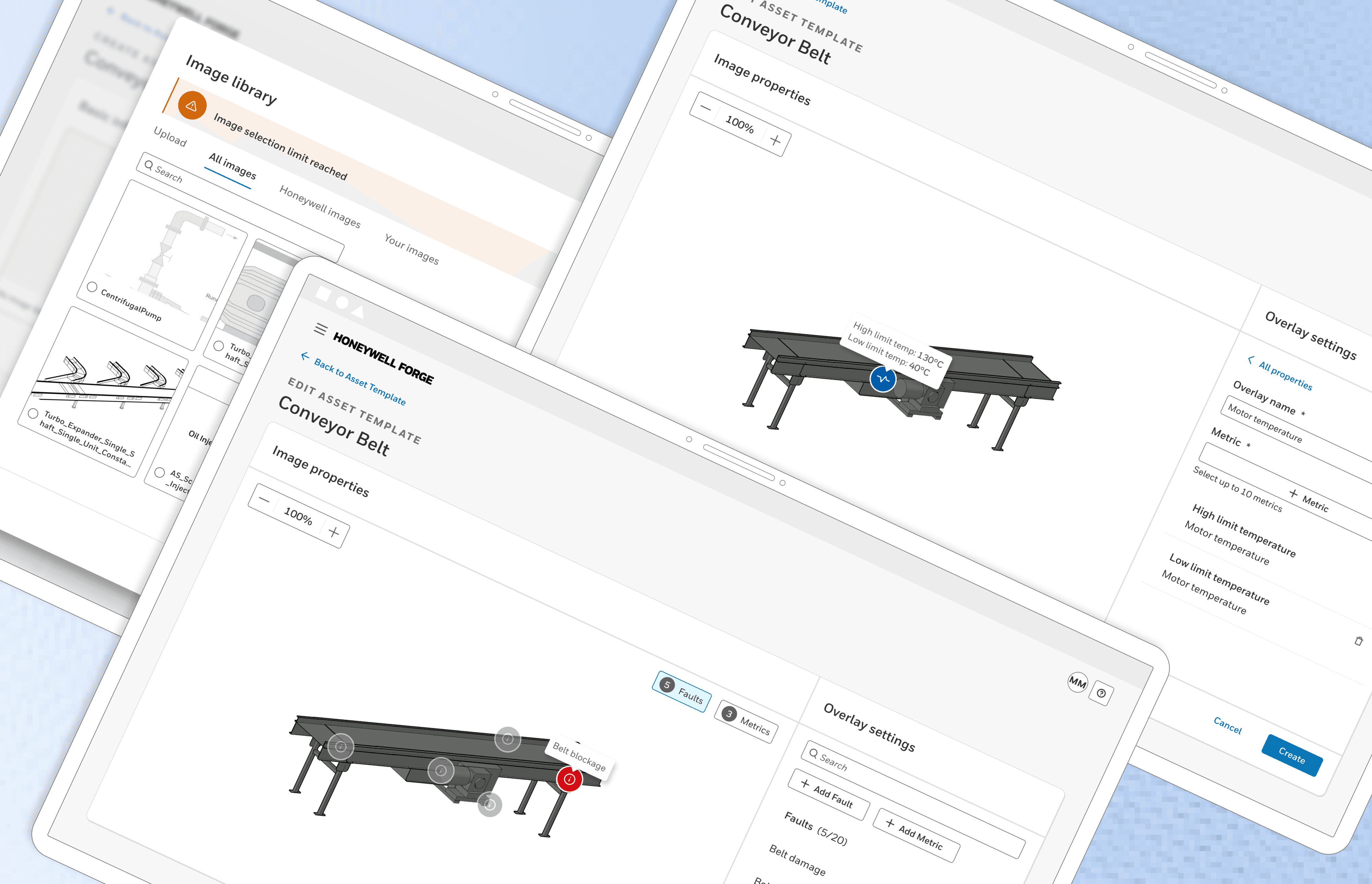The image size is (1372, 884).
Task: Switch to the Honeywell images tab
Action: [320, 207]
